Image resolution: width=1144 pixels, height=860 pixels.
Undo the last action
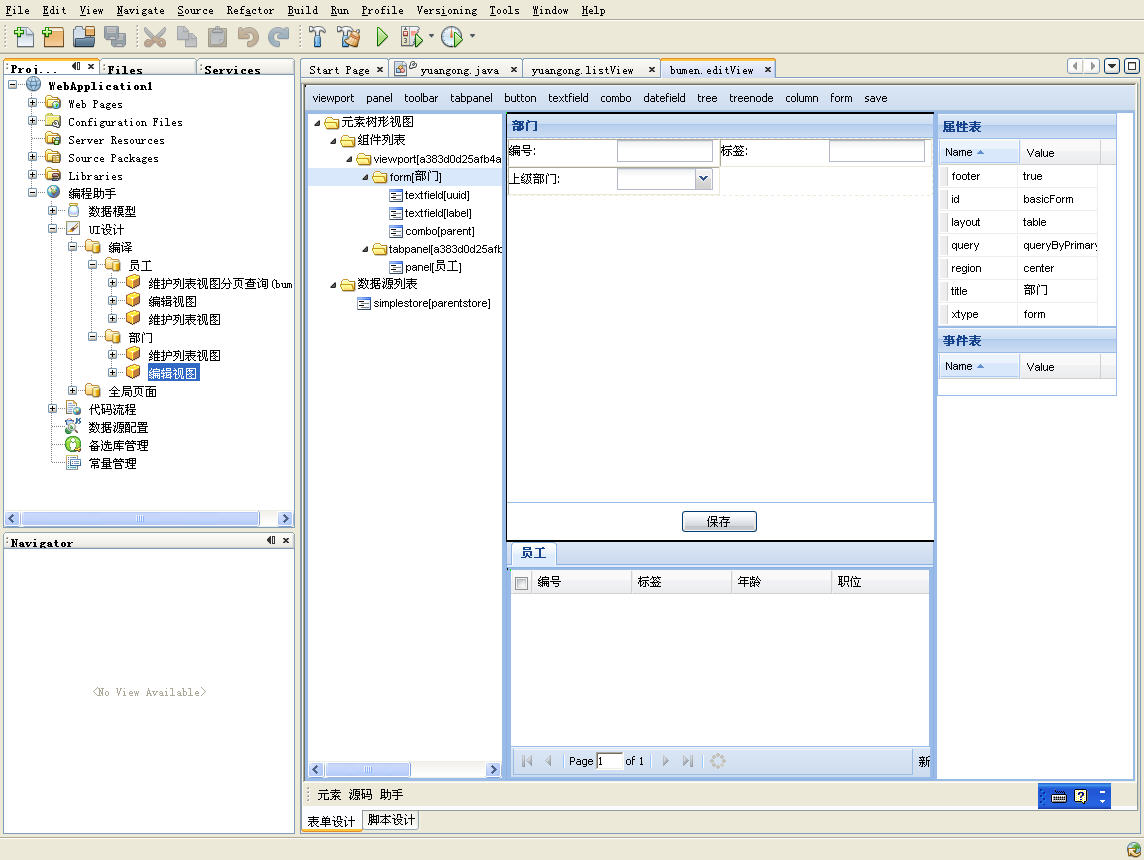247,36
